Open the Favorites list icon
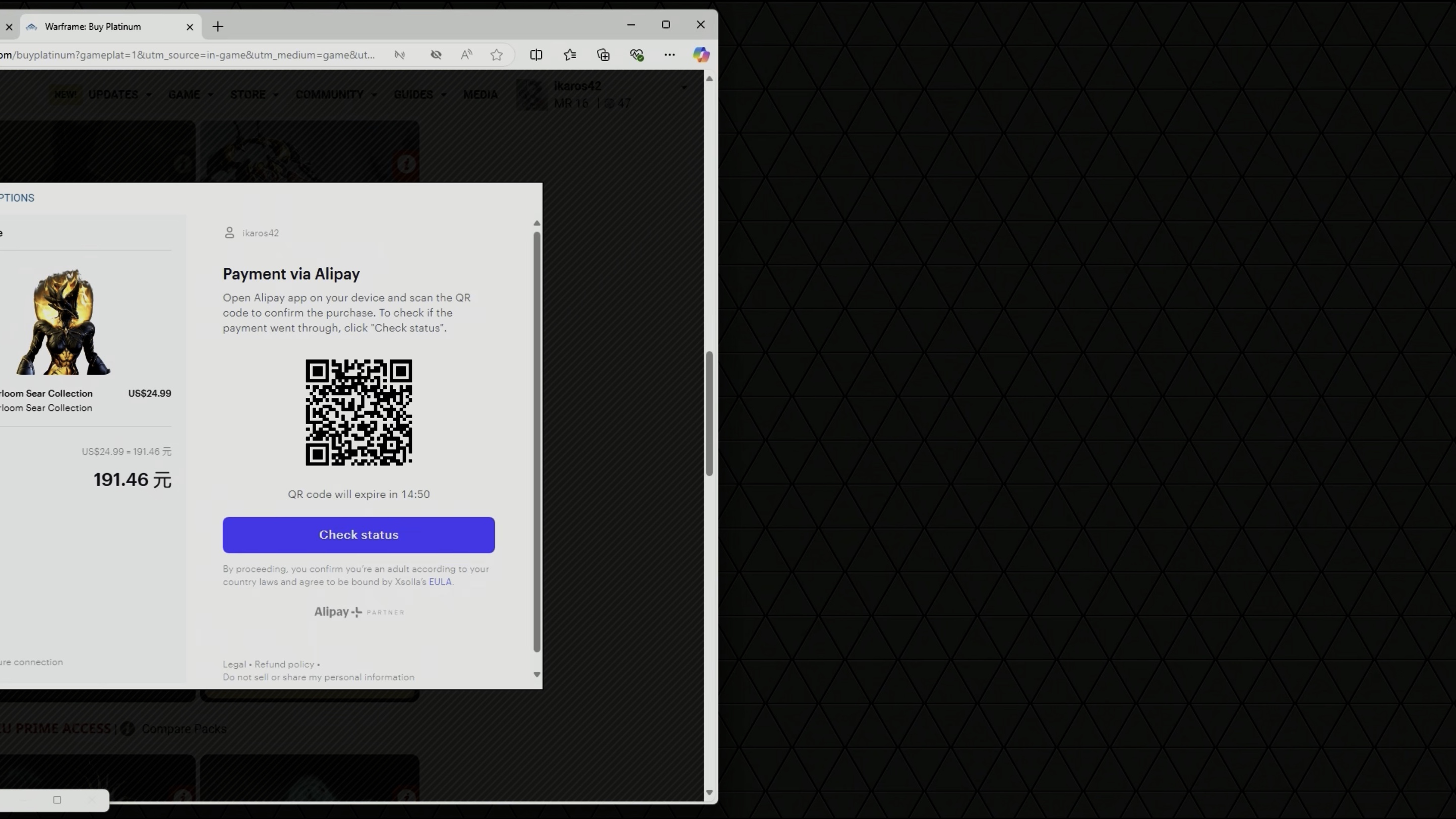 [570, 55]
